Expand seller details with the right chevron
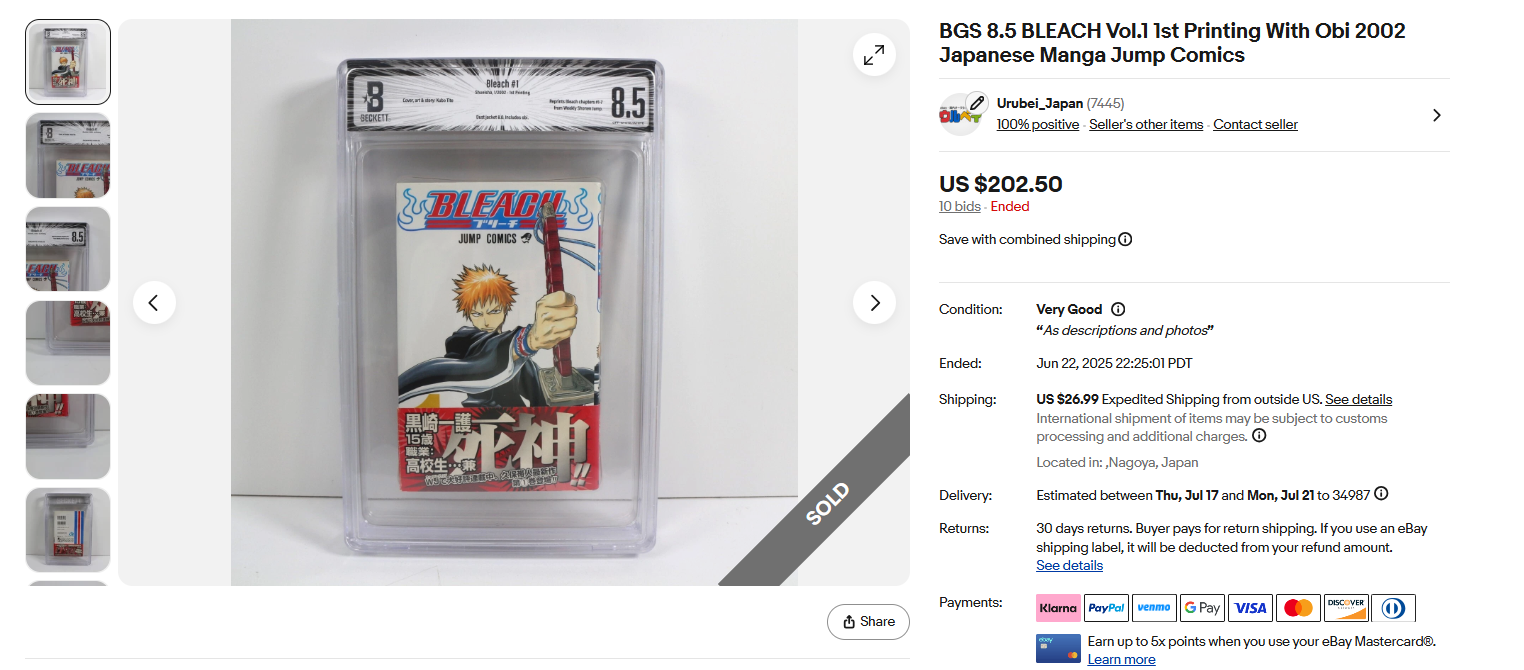Image resolution: width=1524 pixels, height=670 pixels. pos(1436,115)
